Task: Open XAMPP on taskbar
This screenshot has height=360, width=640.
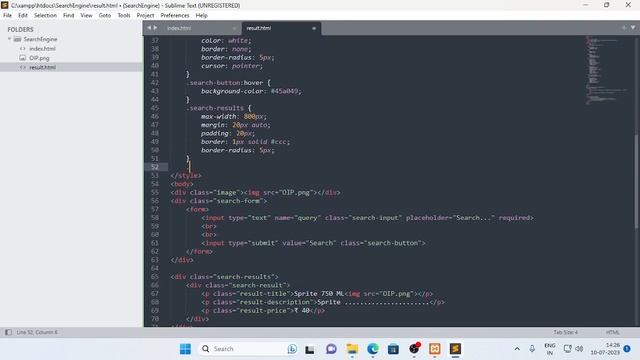Action: (435, 349)
